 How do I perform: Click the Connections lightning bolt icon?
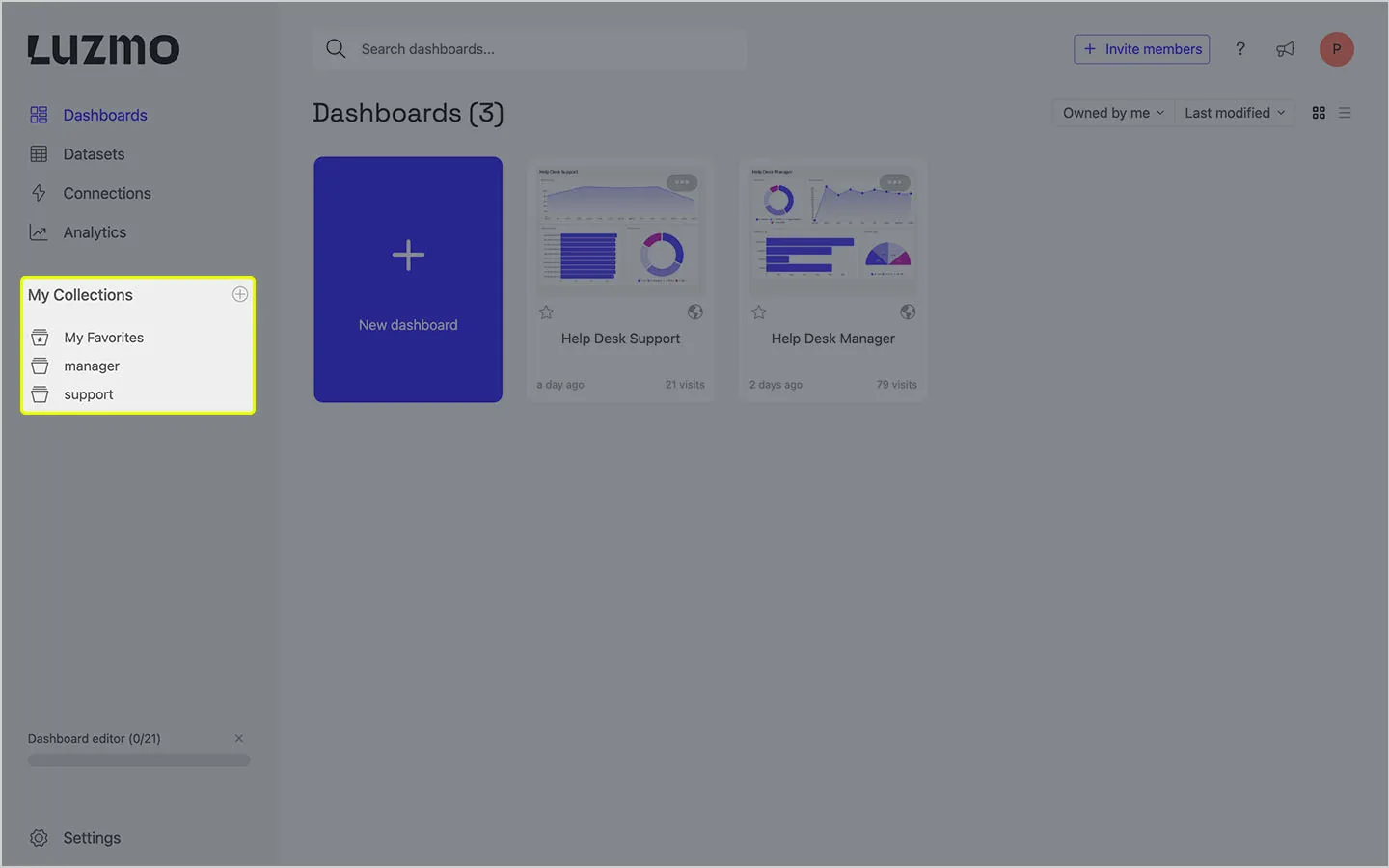coord(39,193)
